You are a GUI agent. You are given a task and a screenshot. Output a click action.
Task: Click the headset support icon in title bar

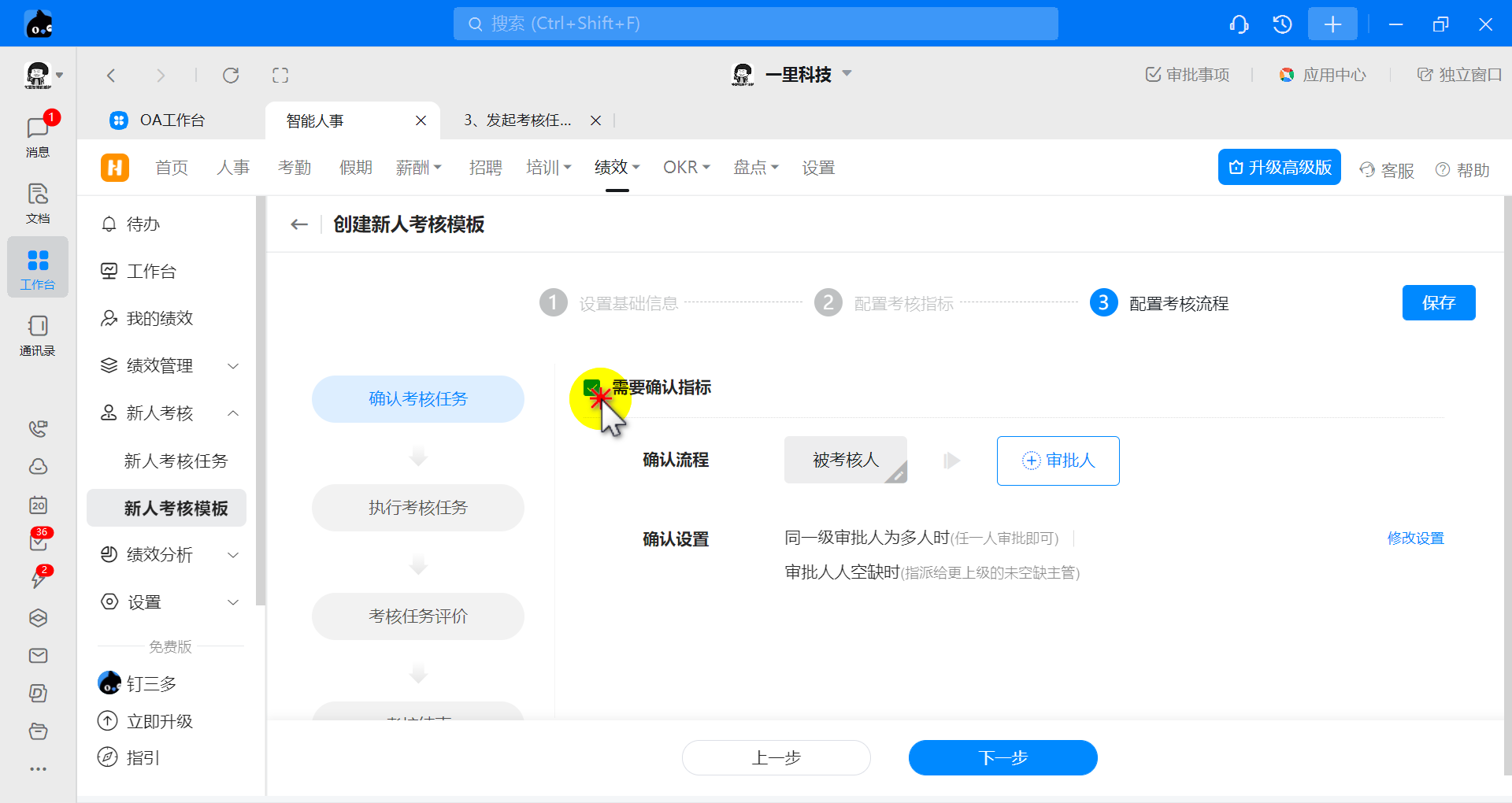click(1239, 24)
